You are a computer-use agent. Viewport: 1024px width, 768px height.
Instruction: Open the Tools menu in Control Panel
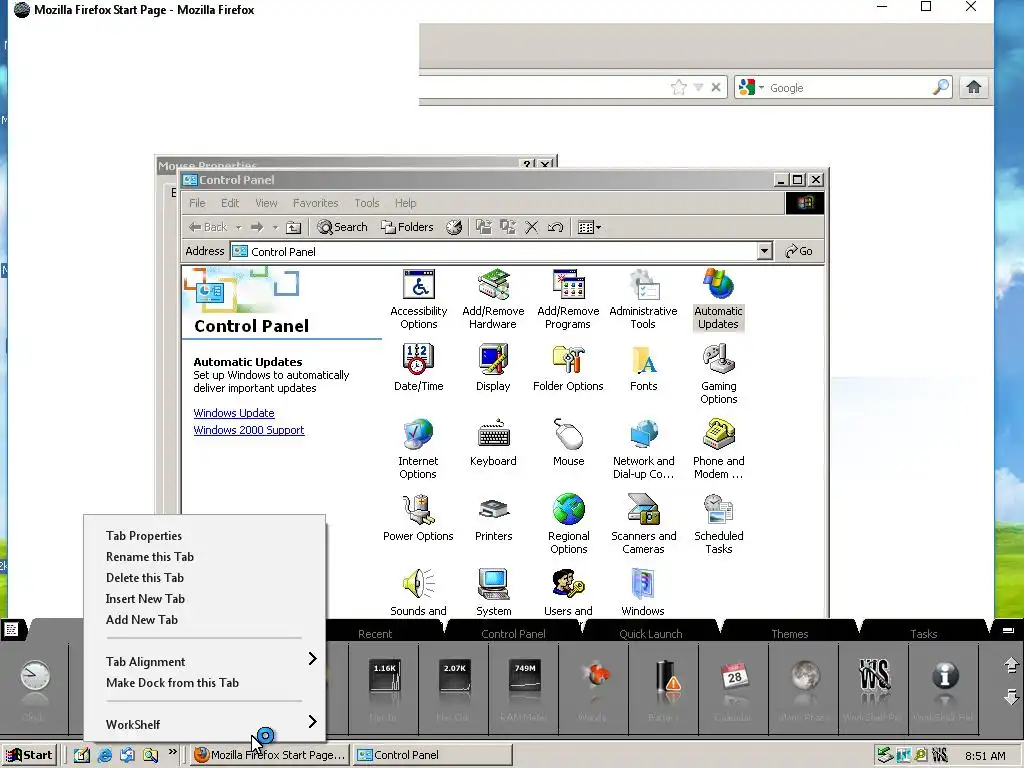366,203
